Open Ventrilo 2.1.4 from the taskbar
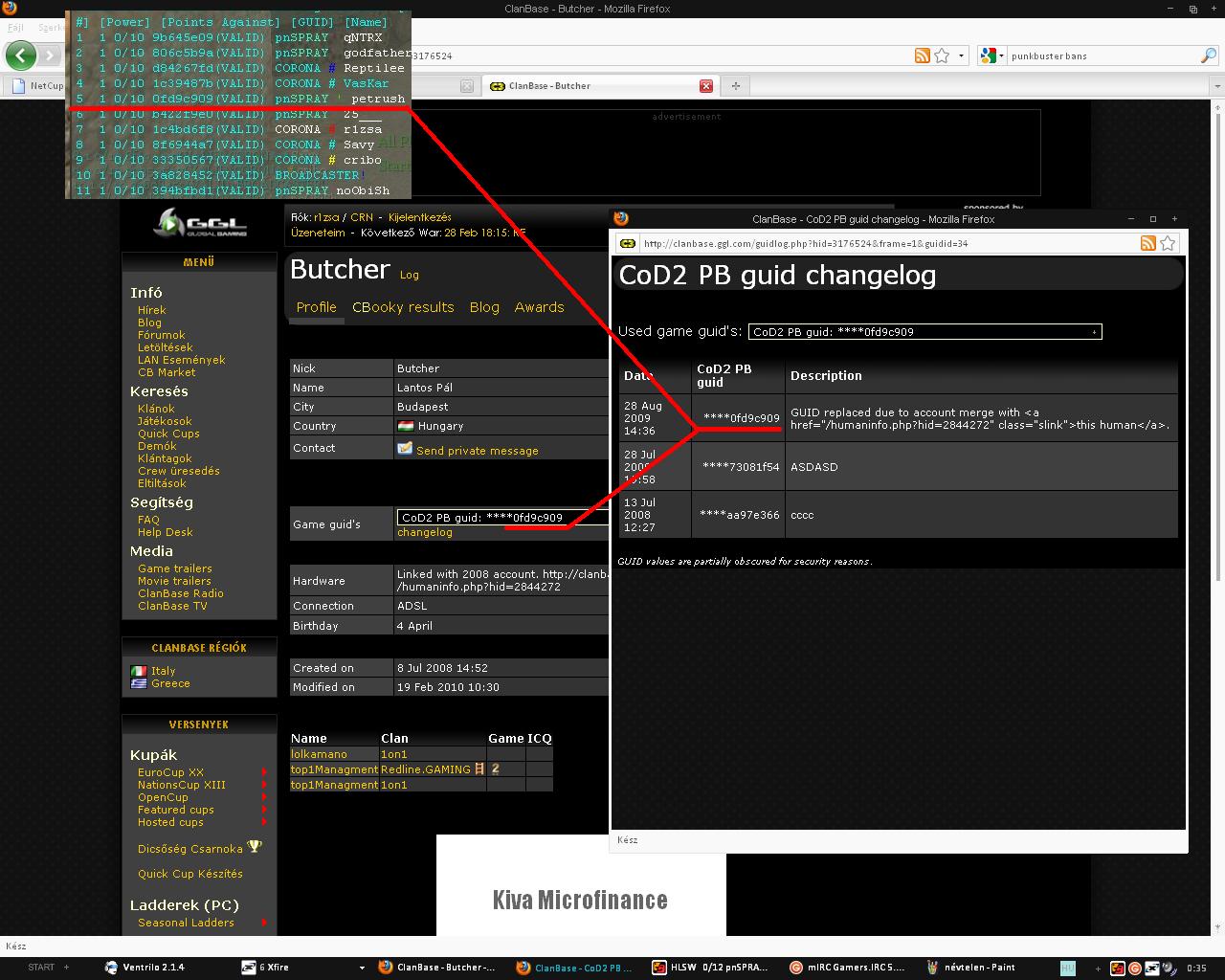 point(153,968)
